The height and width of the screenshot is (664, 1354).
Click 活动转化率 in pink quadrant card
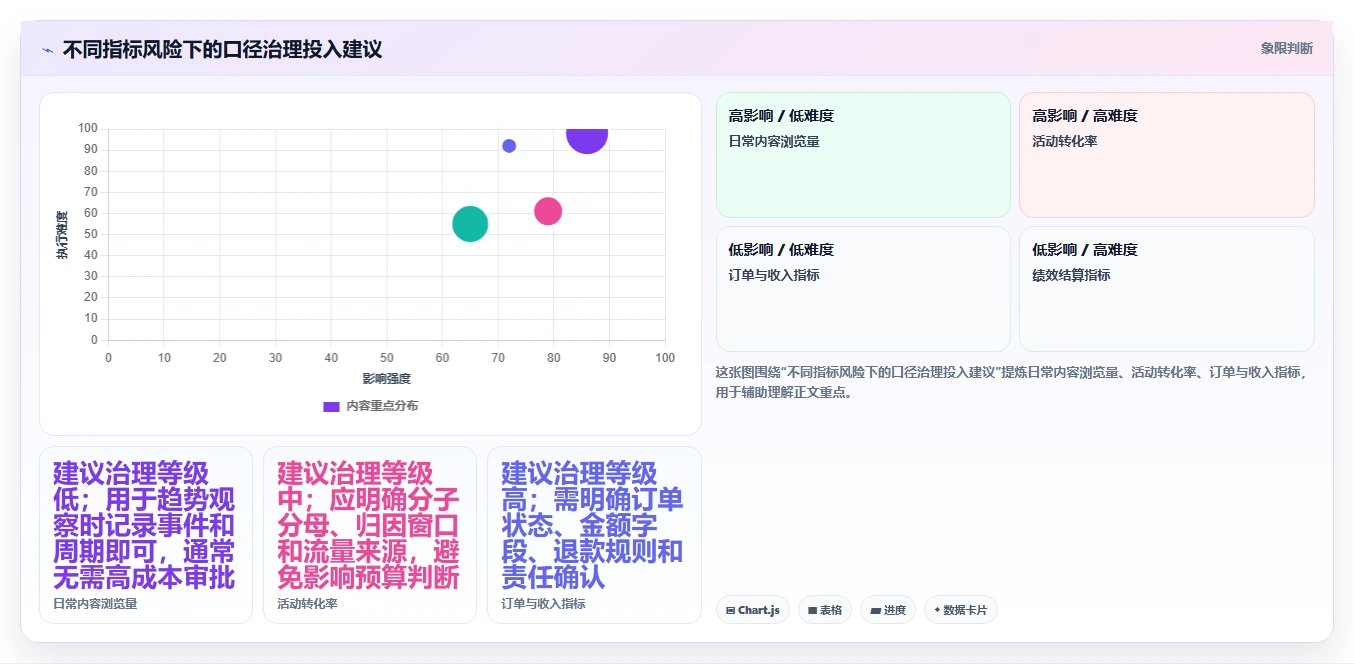tap(1065, 142)
